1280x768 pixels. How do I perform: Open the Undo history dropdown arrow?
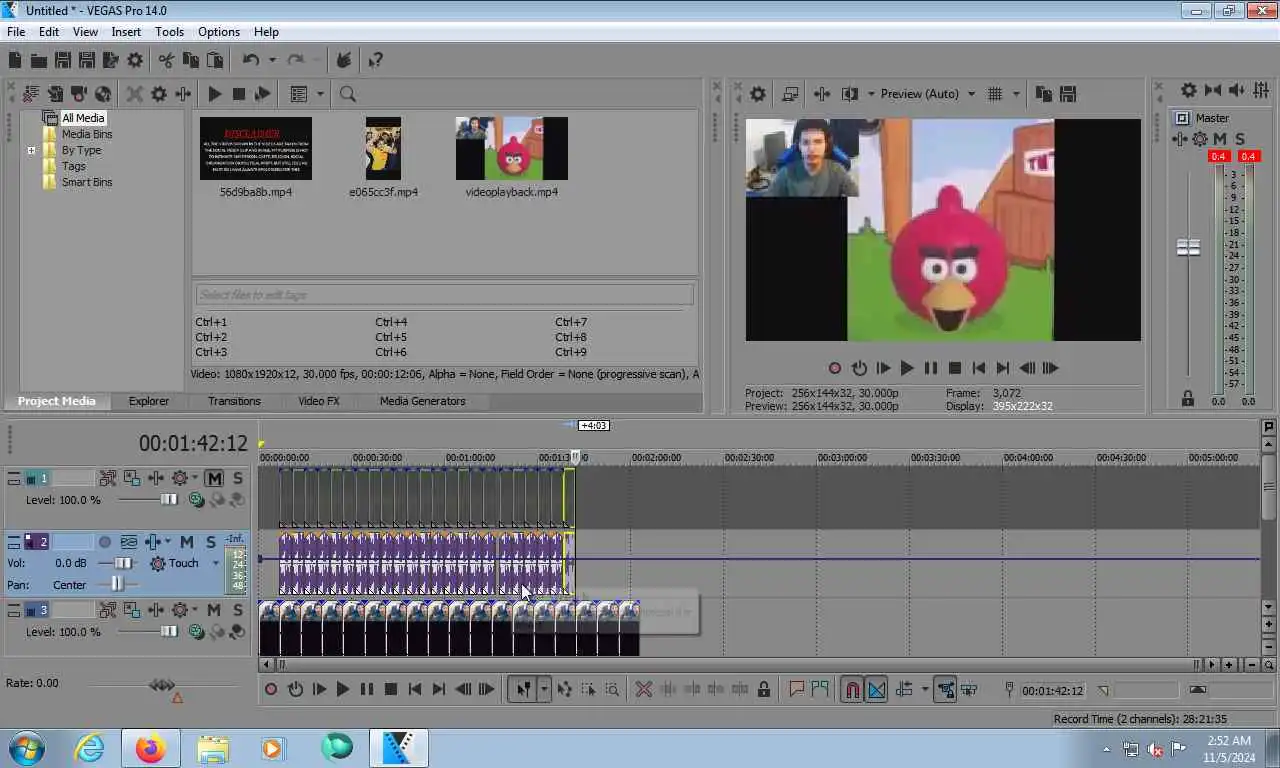point(271,61)
